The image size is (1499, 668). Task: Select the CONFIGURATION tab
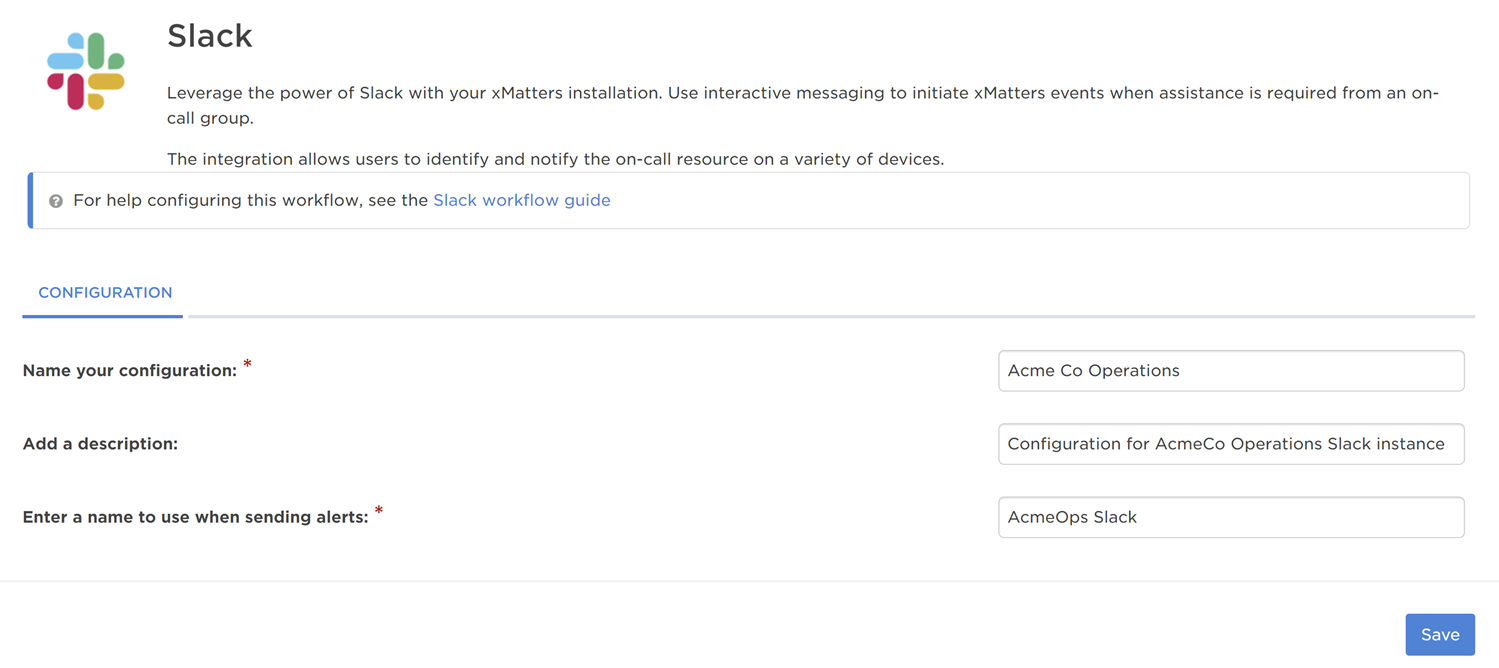point(105,293)
